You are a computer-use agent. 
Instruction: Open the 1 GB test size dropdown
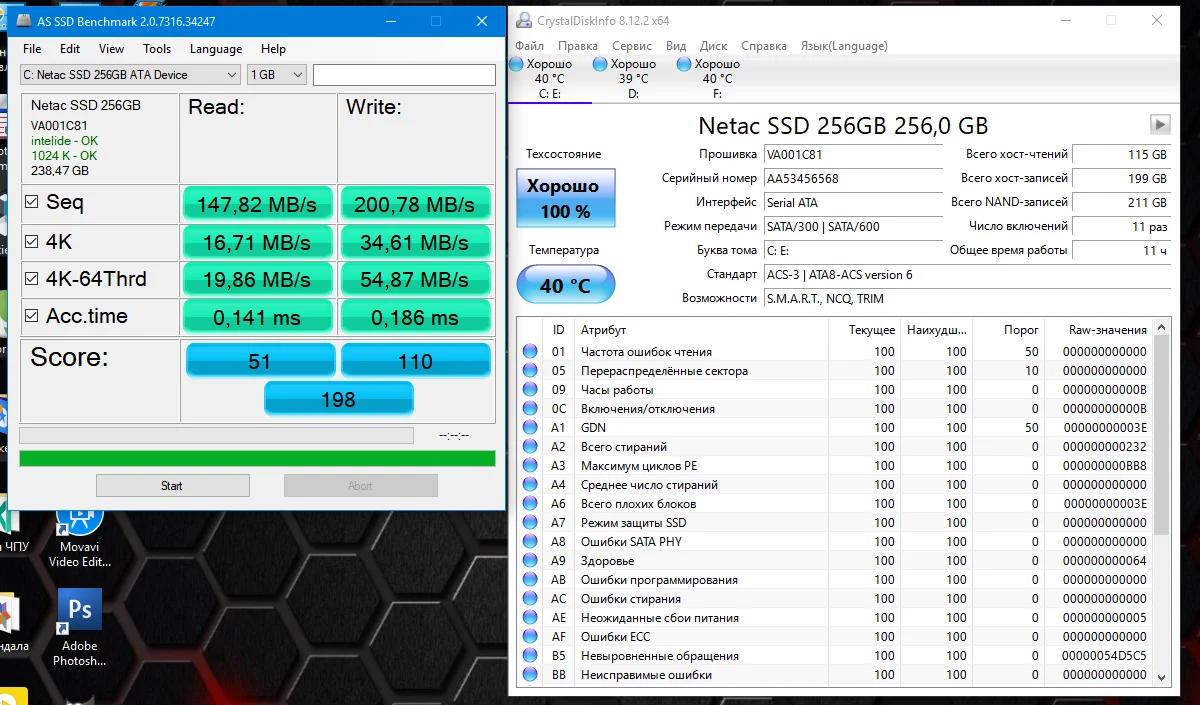276,75
